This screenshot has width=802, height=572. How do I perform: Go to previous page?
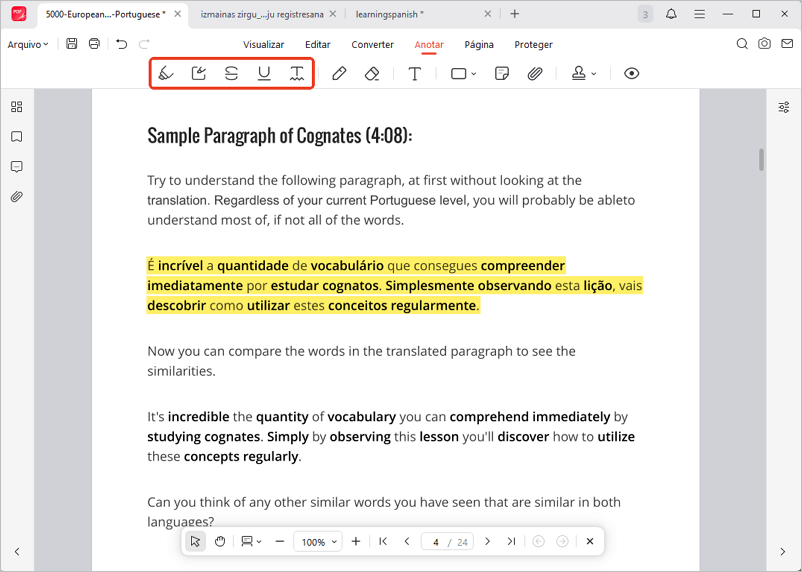coord(407,541)
